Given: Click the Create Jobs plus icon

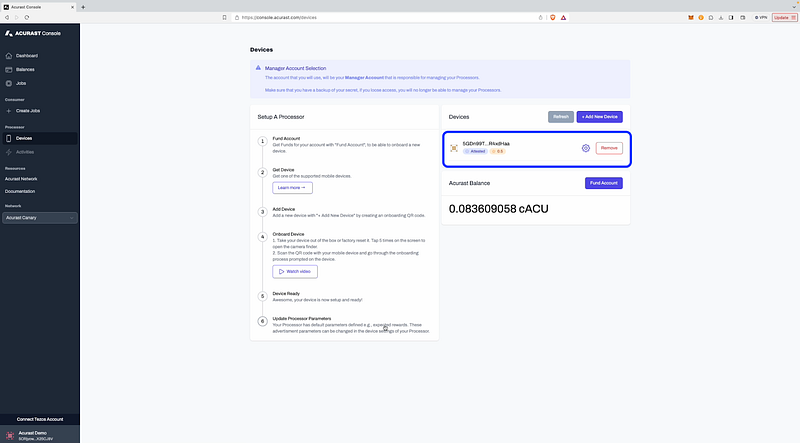Looking at the screenshot, I should (x=9, y=110).
